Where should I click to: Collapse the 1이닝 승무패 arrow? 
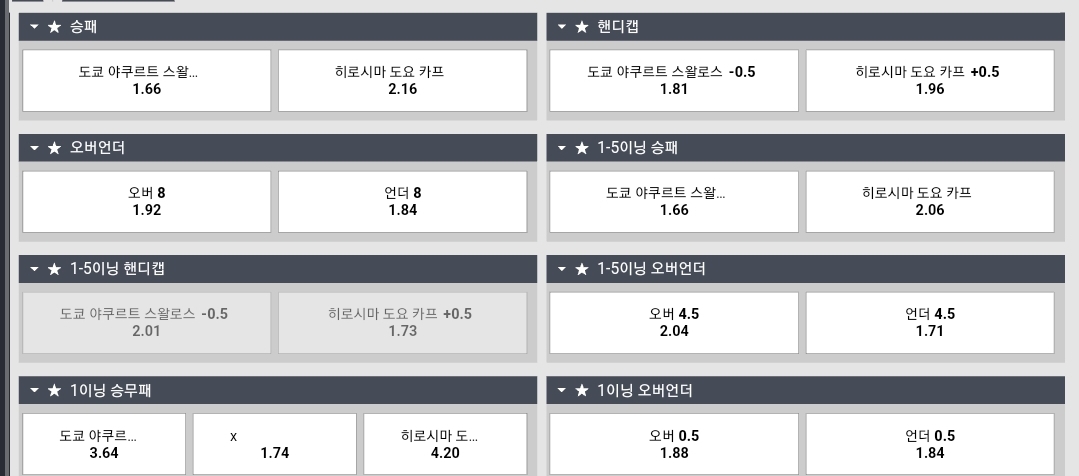click(x=34, y=391)
